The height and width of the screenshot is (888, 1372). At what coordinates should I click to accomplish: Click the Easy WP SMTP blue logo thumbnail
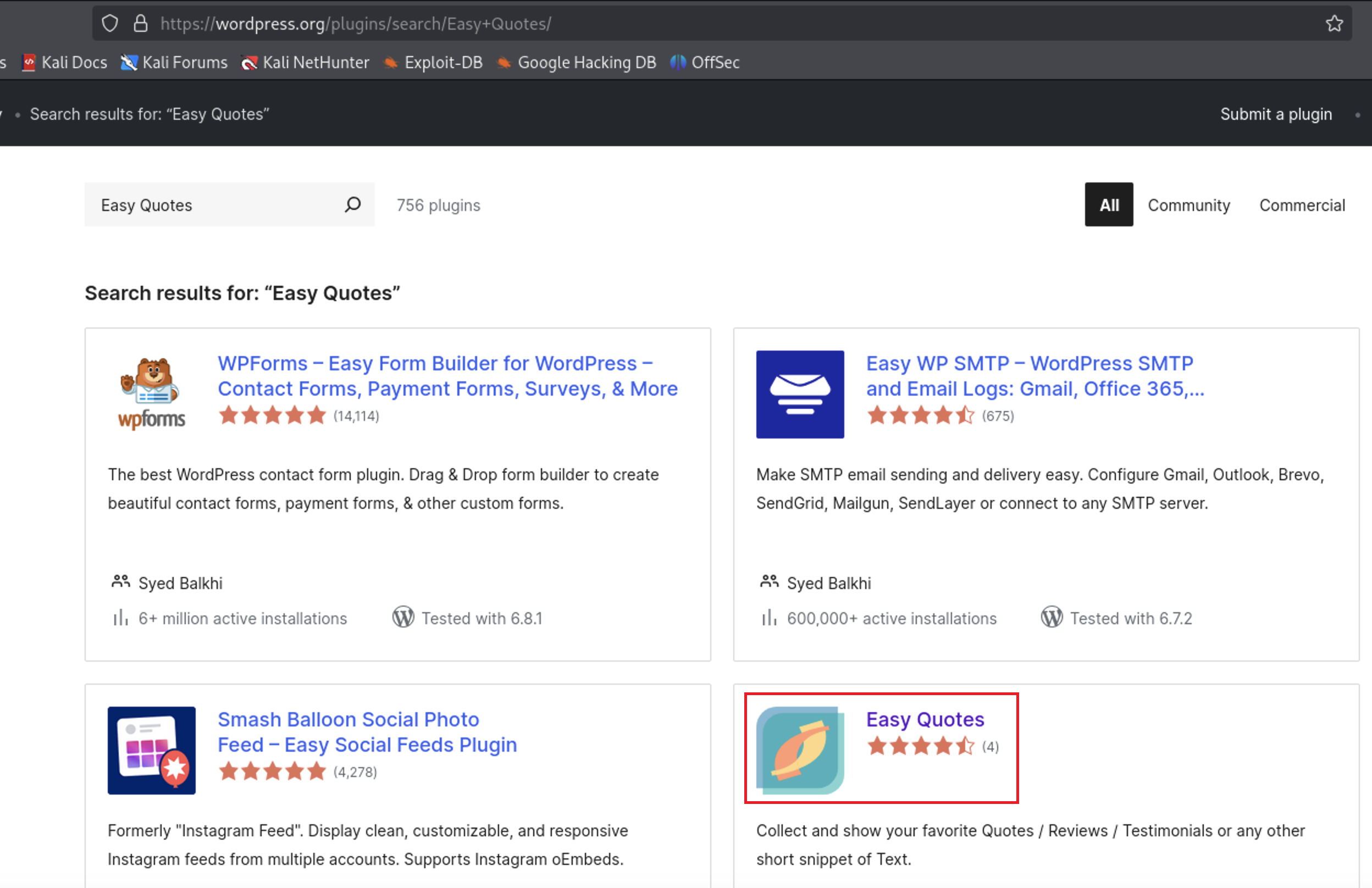(x=800, y=394)
